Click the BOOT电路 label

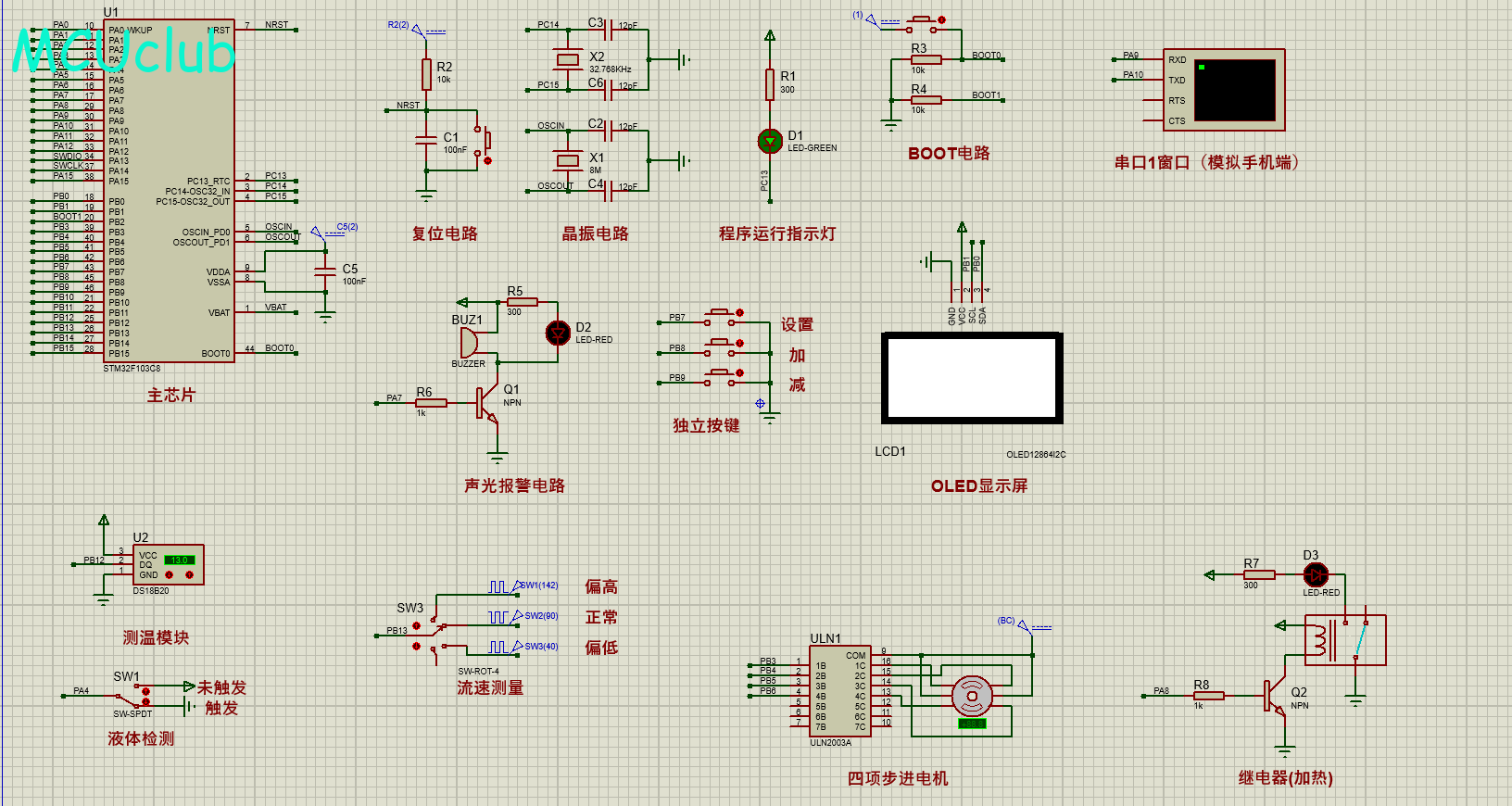(950, 153)
